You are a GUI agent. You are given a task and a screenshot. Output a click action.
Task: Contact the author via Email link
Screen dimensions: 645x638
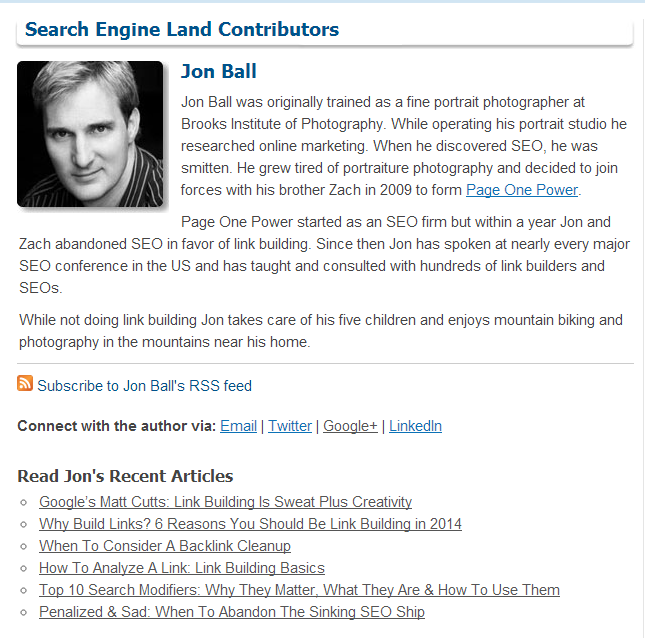tap(239, 426)
